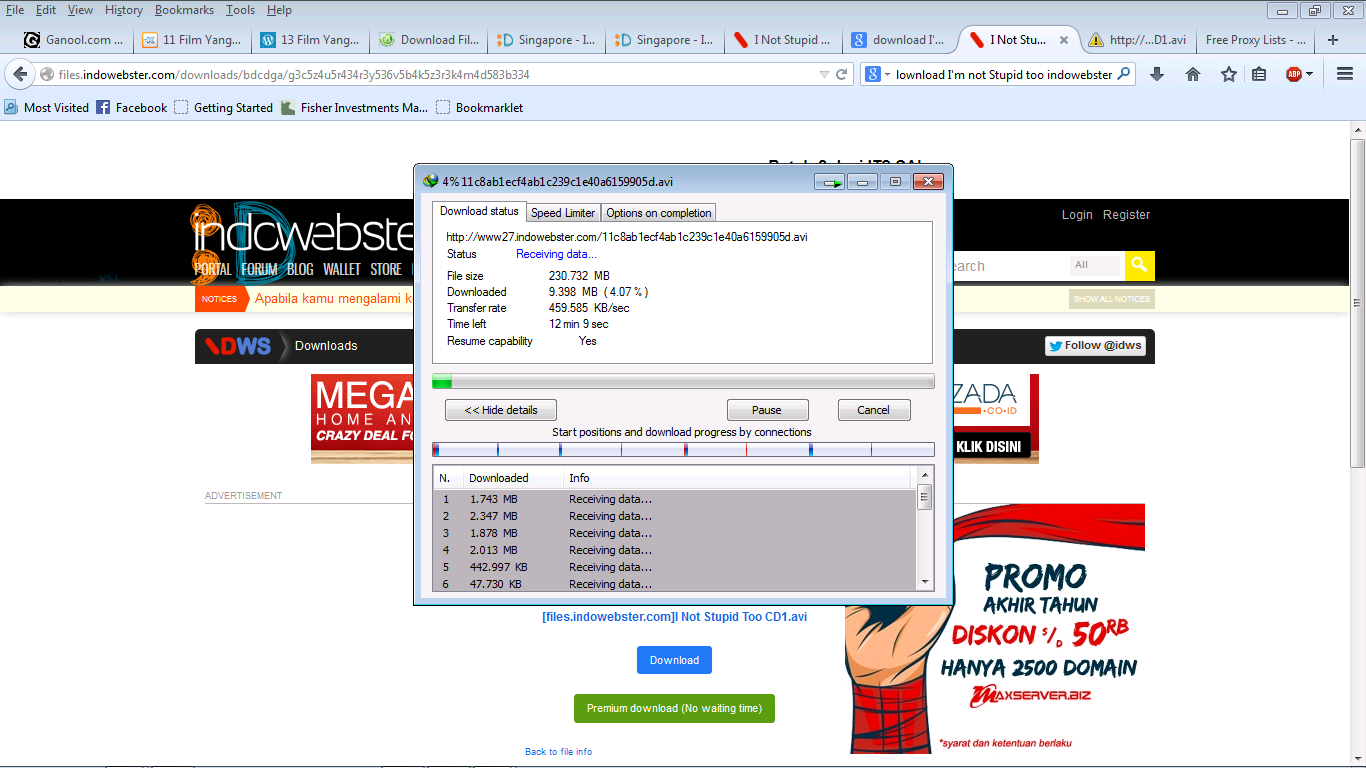Click Hide details button
This screenshot has width=1366, height=768.
501,410
